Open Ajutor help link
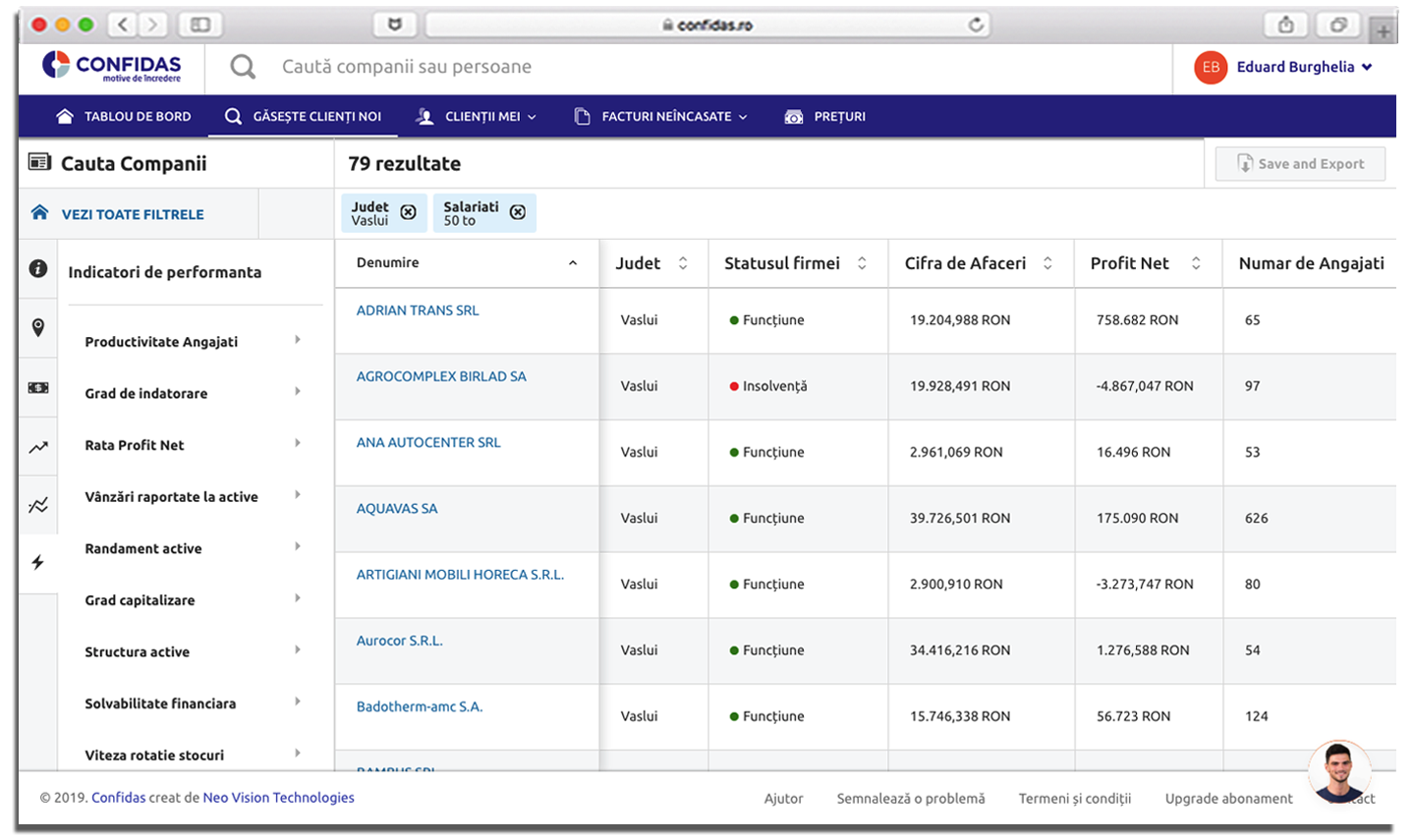Viewport: 1414px width, 840px height. 783,799
